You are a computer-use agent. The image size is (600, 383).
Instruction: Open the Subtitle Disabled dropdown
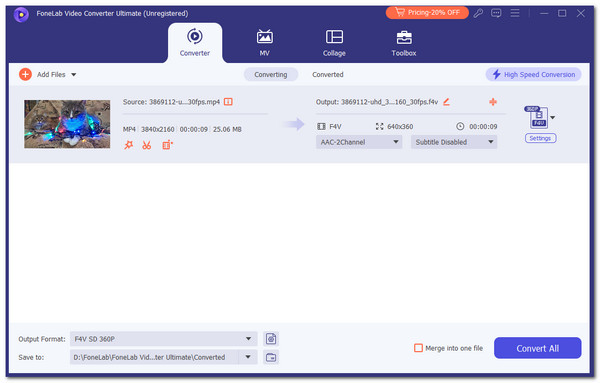454,142
